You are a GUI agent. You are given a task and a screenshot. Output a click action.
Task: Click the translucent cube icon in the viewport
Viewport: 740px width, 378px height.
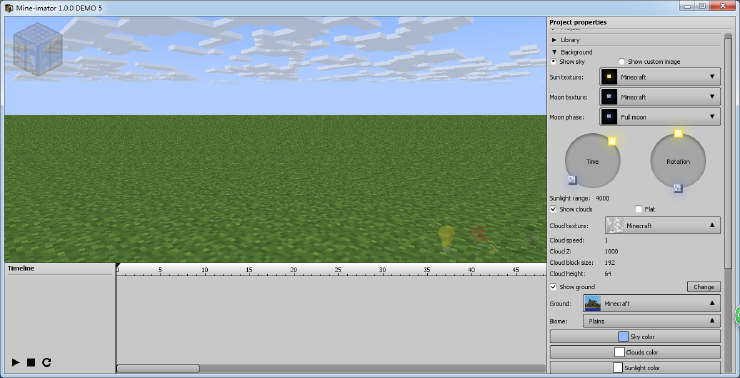tap(38, 50)
